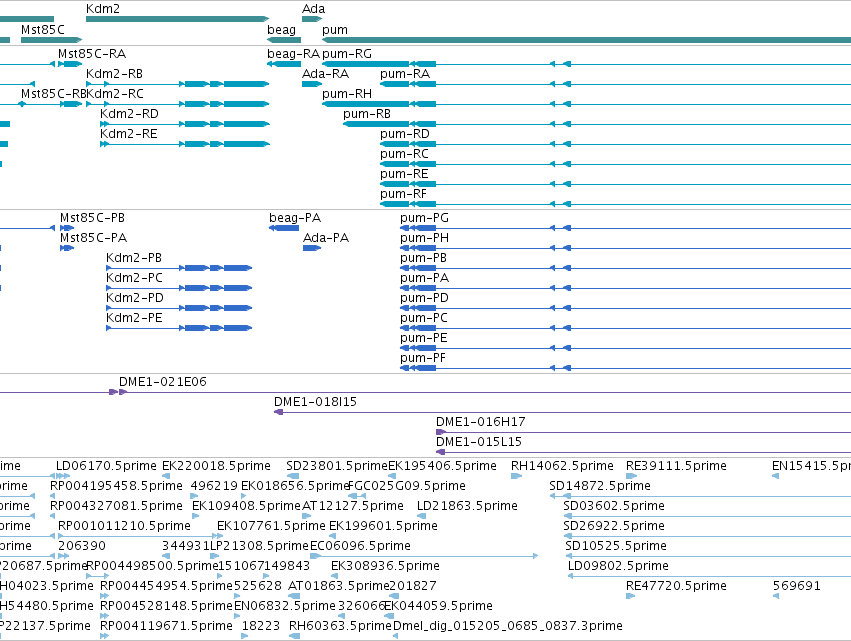This screenshot has height=641, width=851.
Task: Click EST SD26922.5prime
Action: [614, 526]
